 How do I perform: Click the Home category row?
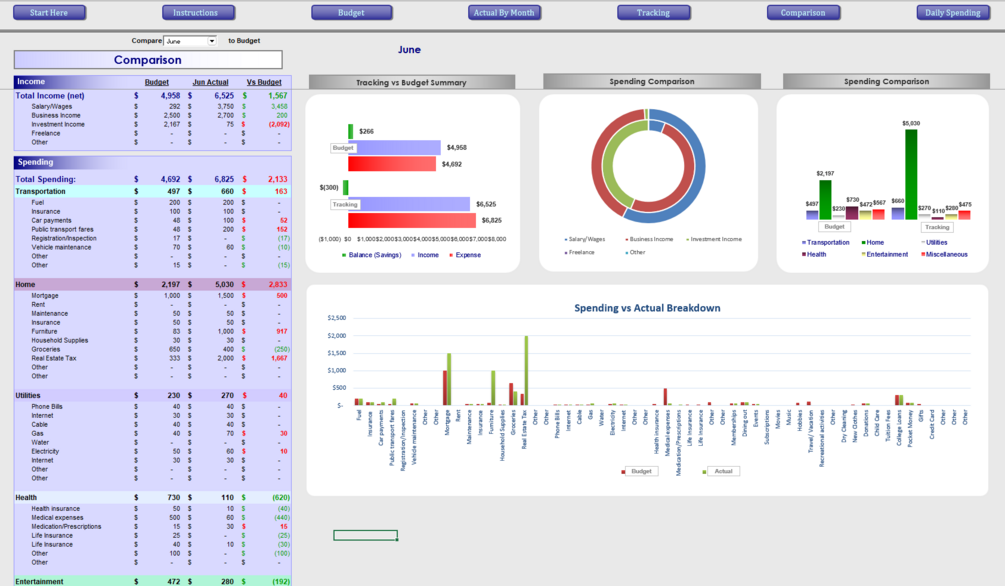[153, 284]
